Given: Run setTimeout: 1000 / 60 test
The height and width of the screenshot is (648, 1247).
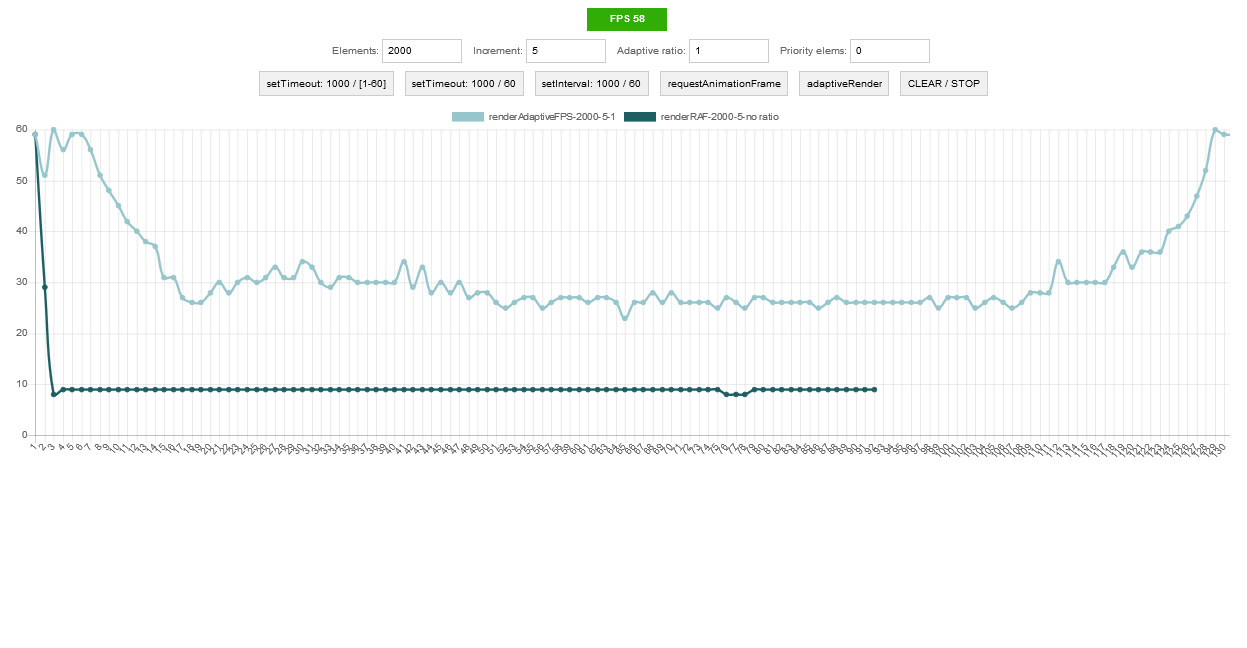Looking at the screenshot, I should point(464,84).
